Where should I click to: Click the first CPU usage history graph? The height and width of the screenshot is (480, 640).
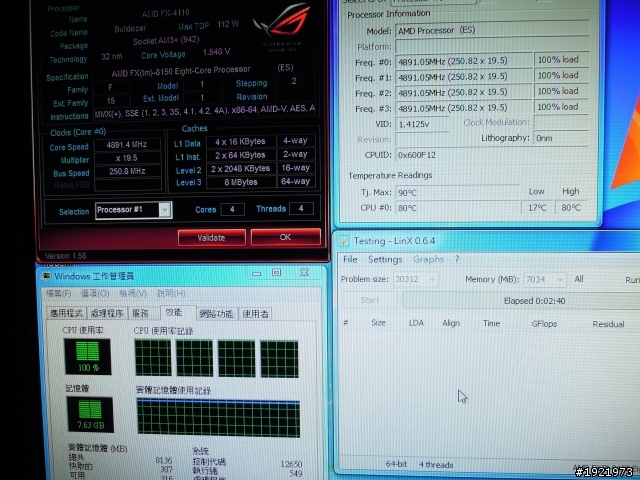153,358
